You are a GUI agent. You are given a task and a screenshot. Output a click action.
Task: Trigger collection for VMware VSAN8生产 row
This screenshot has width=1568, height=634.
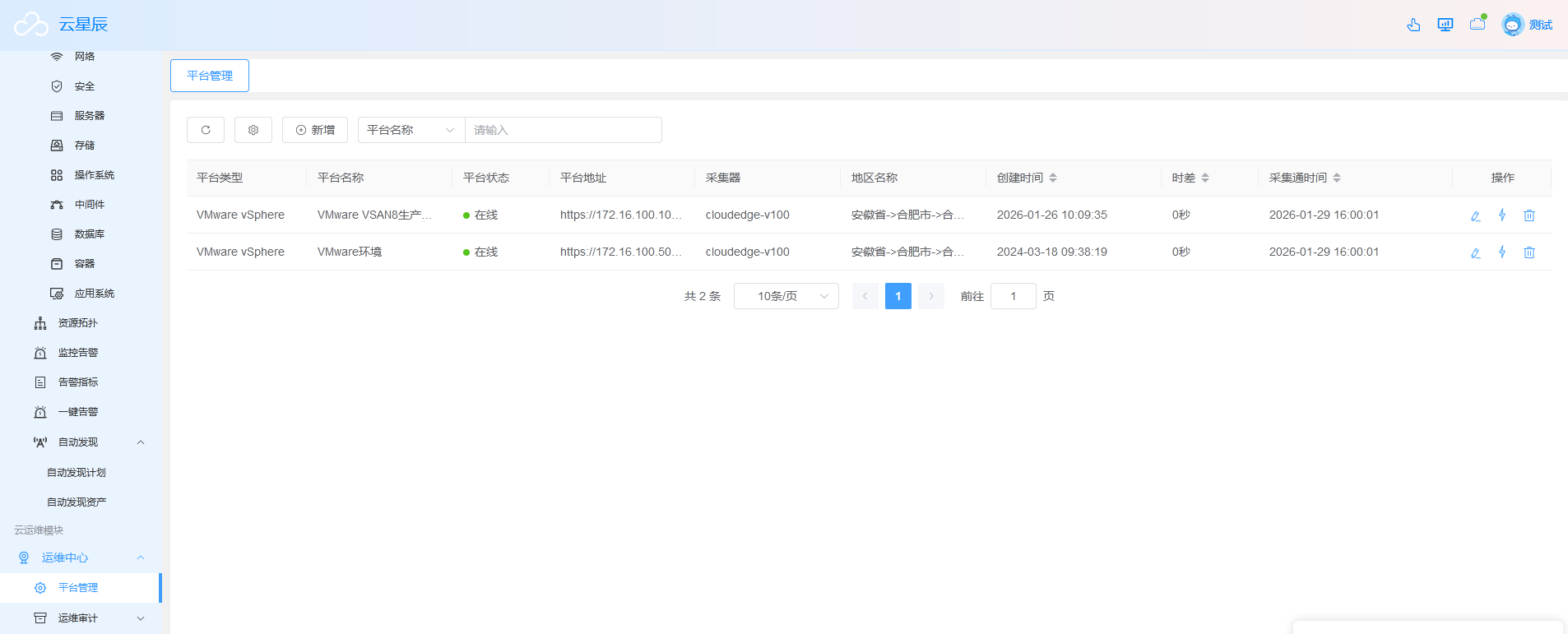[1502, 215]
